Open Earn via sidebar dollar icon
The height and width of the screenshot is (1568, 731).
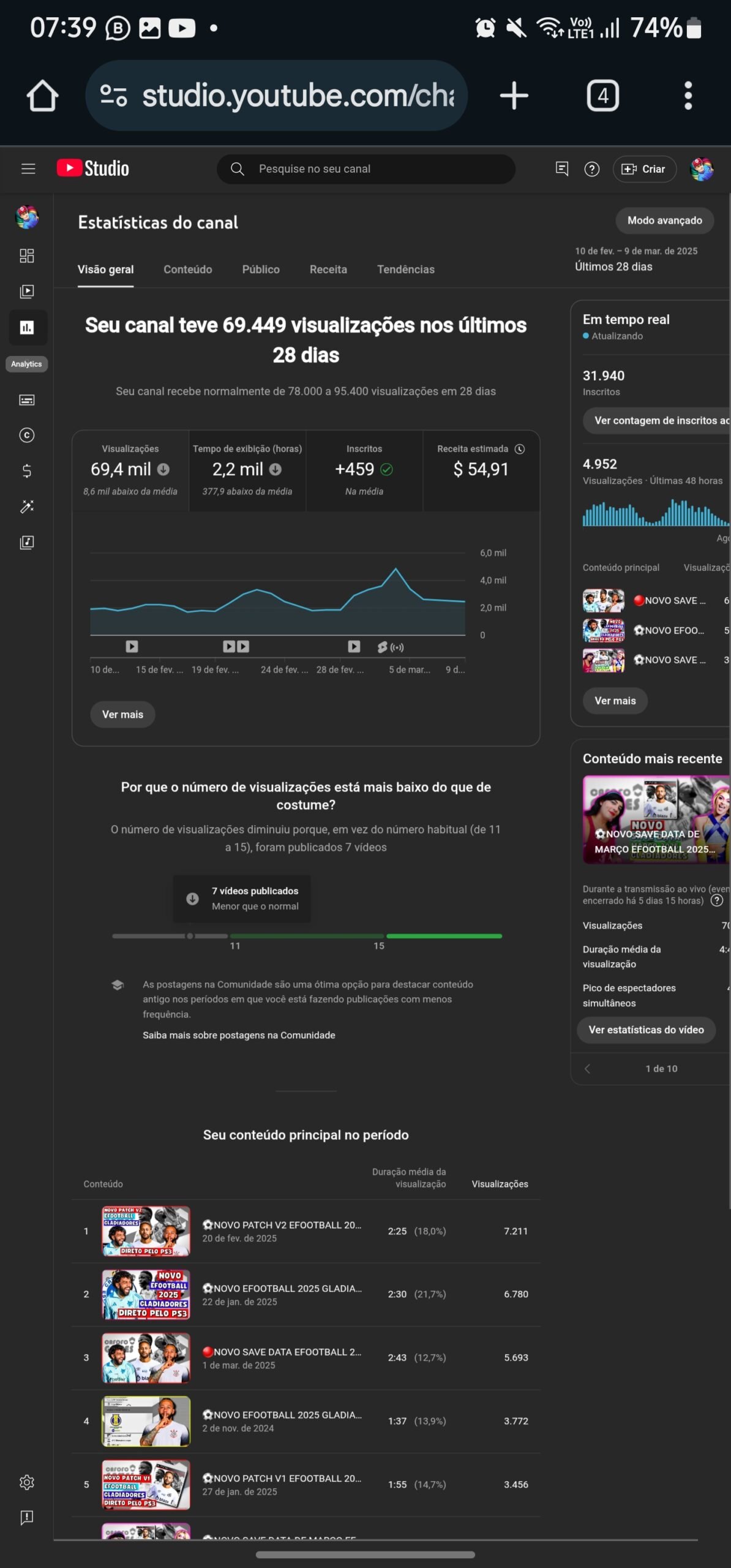click(27, 471)
